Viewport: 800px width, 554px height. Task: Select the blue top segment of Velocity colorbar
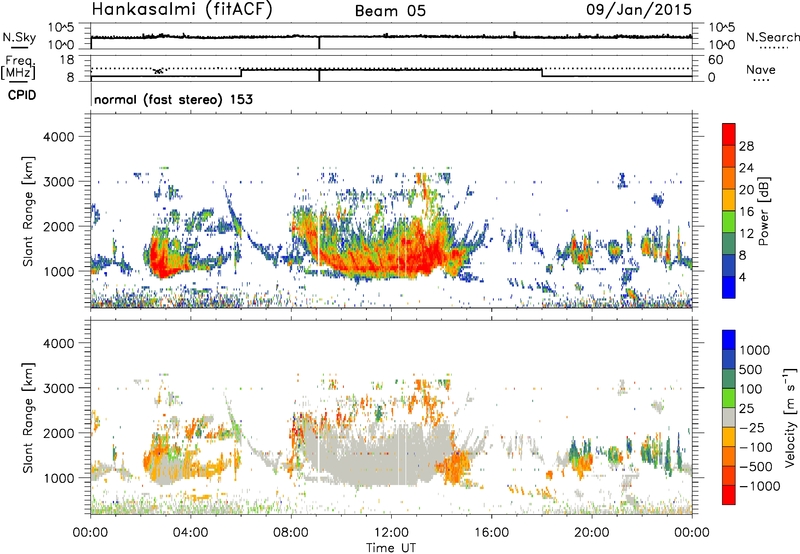click(x=729, y=340)
